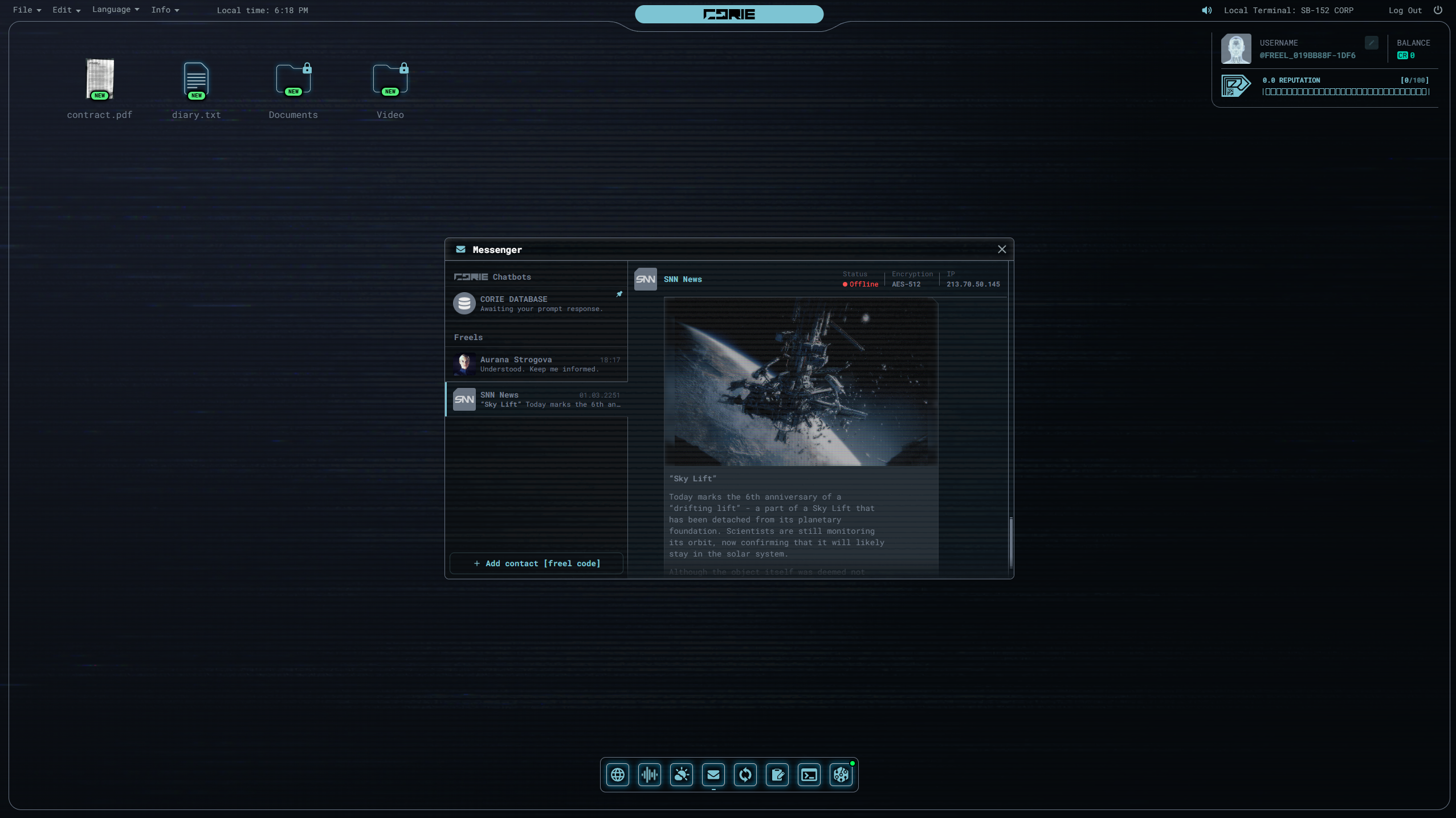Expand the Info menu
Viewport: 1456px width, 818px height.
click(165, 10)
